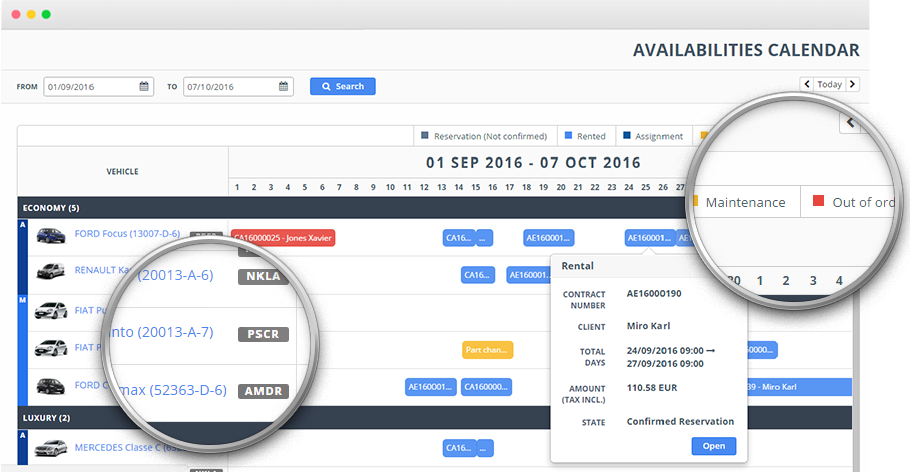Click the blue Search button
This screenshot has width=910, height=472.
pyautogui.click(x=342, y=87)
